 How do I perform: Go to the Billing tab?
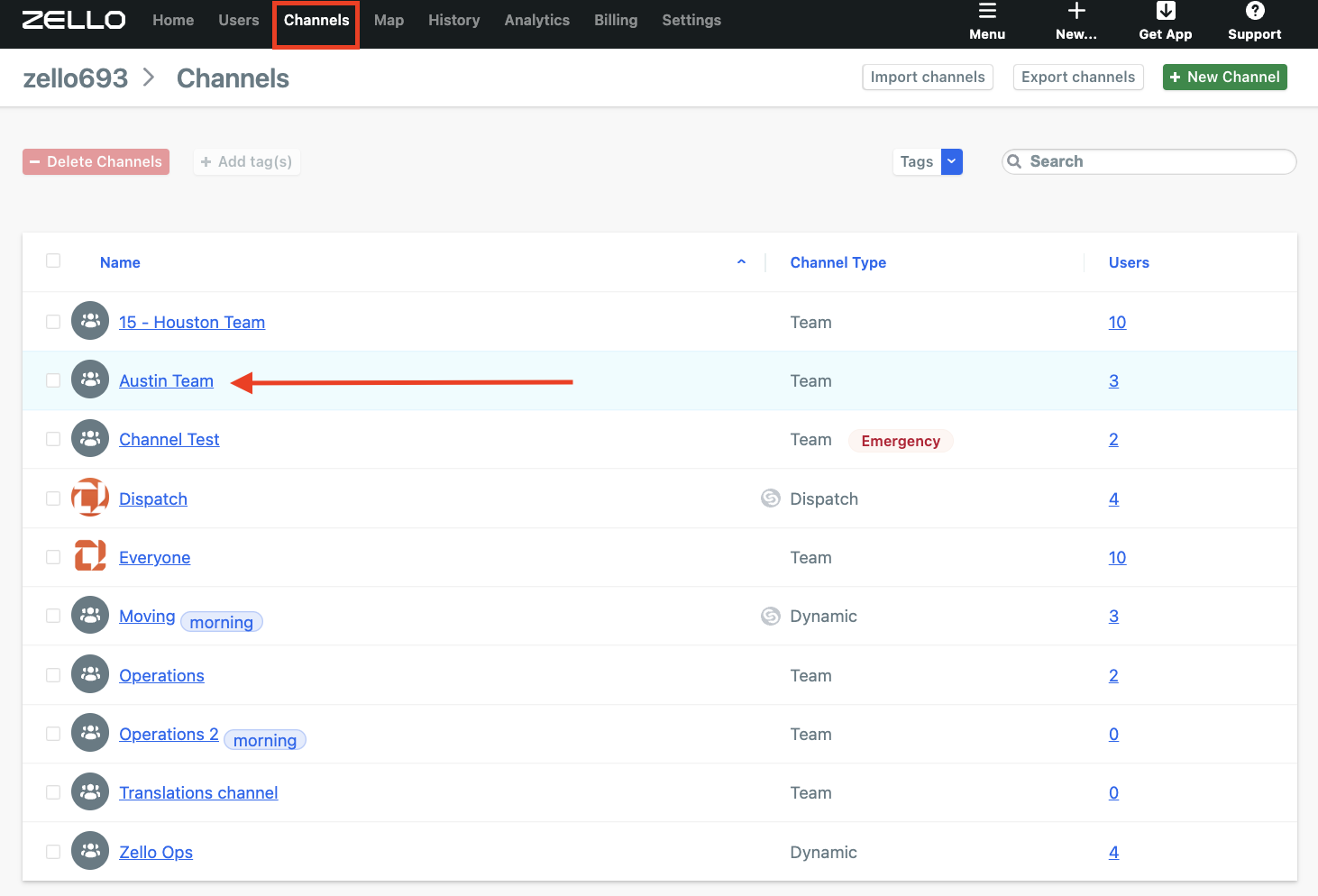pos(616,20)
